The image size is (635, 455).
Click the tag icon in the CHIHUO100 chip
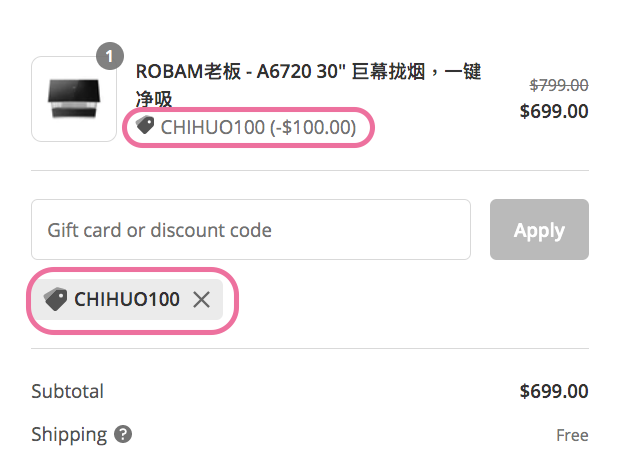[x=55, y=300]
